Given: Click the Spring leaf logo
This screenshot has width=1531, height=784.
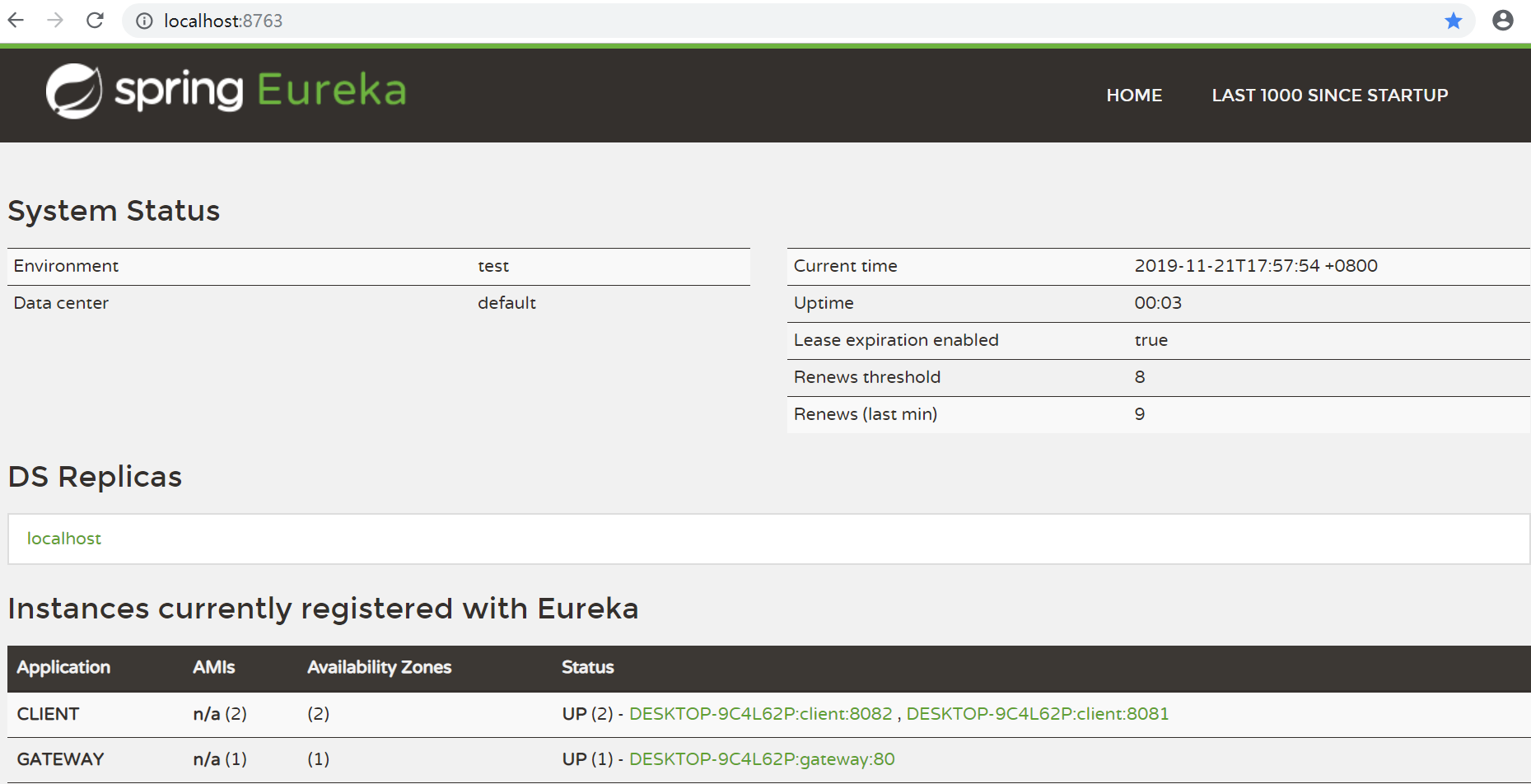Looking at the screenshot, I should [x=74, y=91].
